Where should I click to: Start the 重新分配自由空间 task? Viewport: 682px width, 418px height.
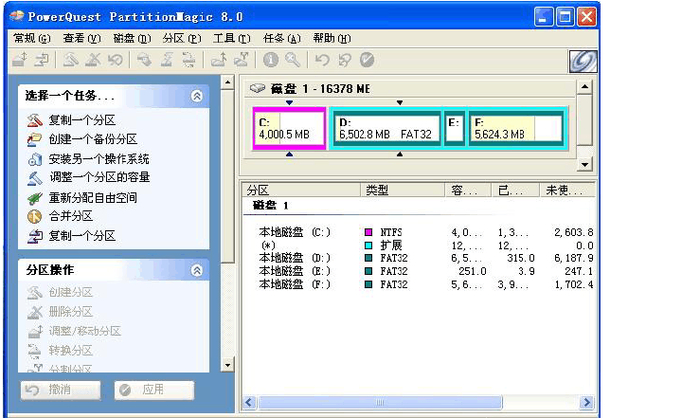coord(93,198)
